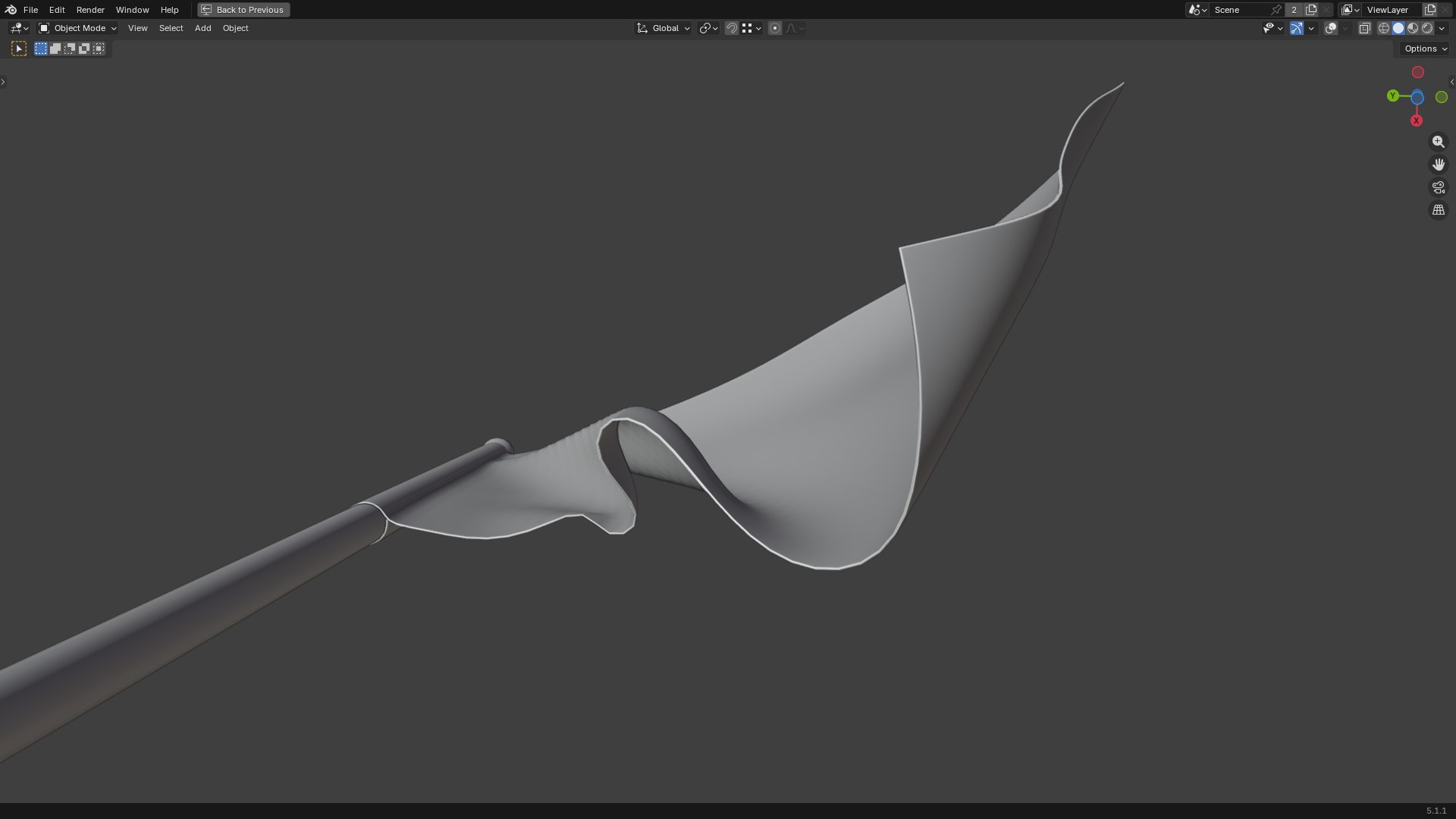Image resolution: width=1456 pixels, height=819 pixels.
Task: Open the Blender logo application menu
Action: pyautogui.click(x=11, y=10)
